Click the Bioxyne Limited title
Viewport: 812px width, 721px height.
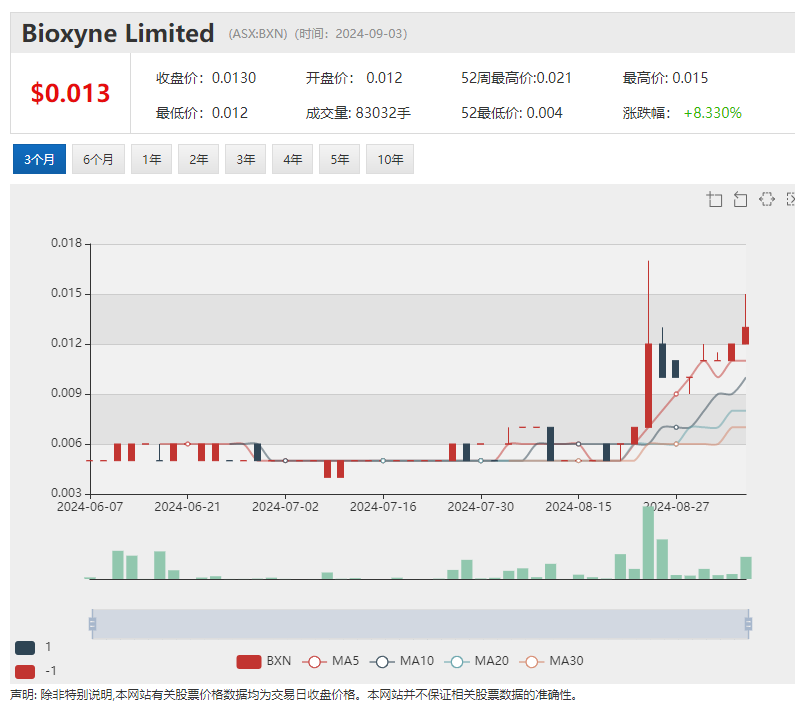118,34
